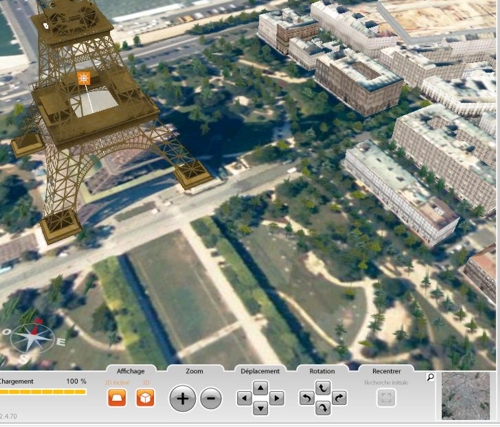
Task: Zoom in with the plus button
Action: click(x=182, y=398)
